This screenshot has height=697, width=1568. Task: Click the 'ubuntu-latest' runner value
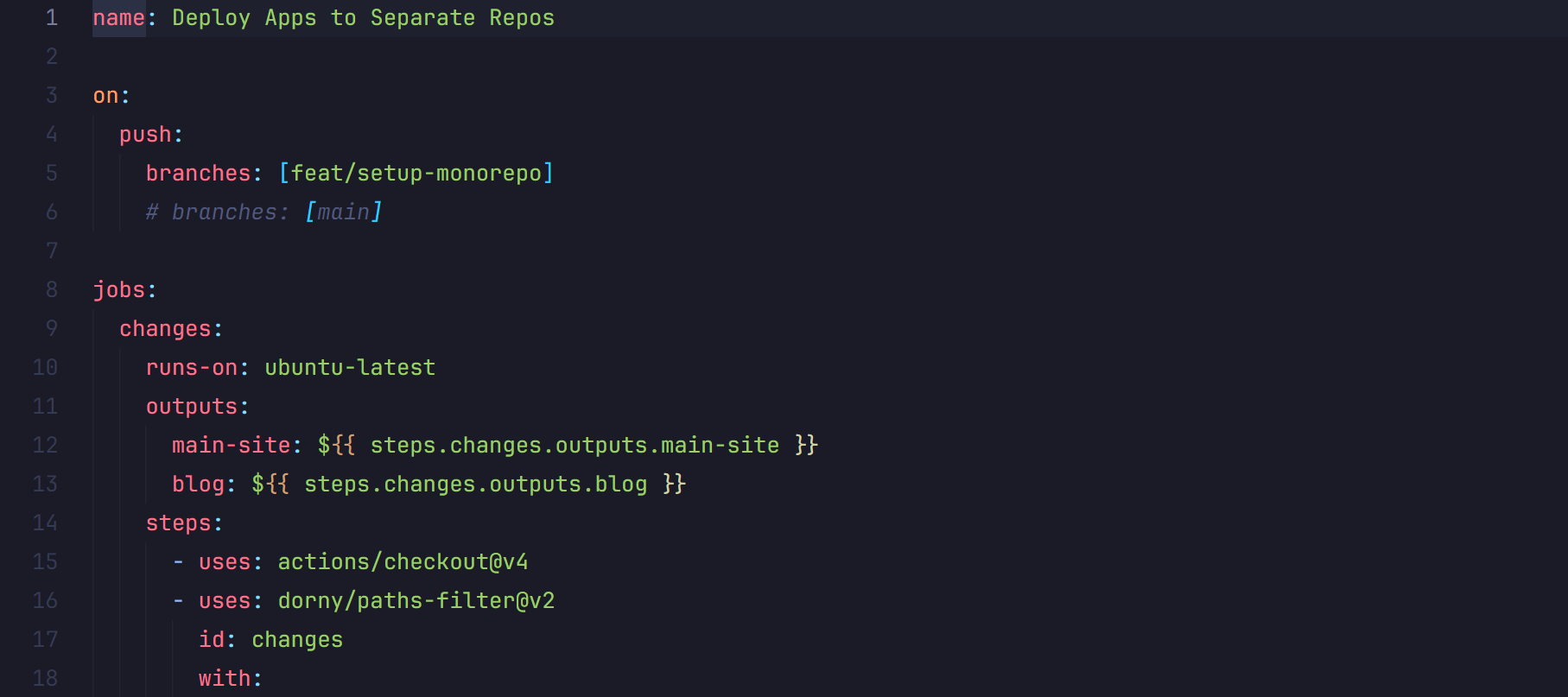coord(350,368)
